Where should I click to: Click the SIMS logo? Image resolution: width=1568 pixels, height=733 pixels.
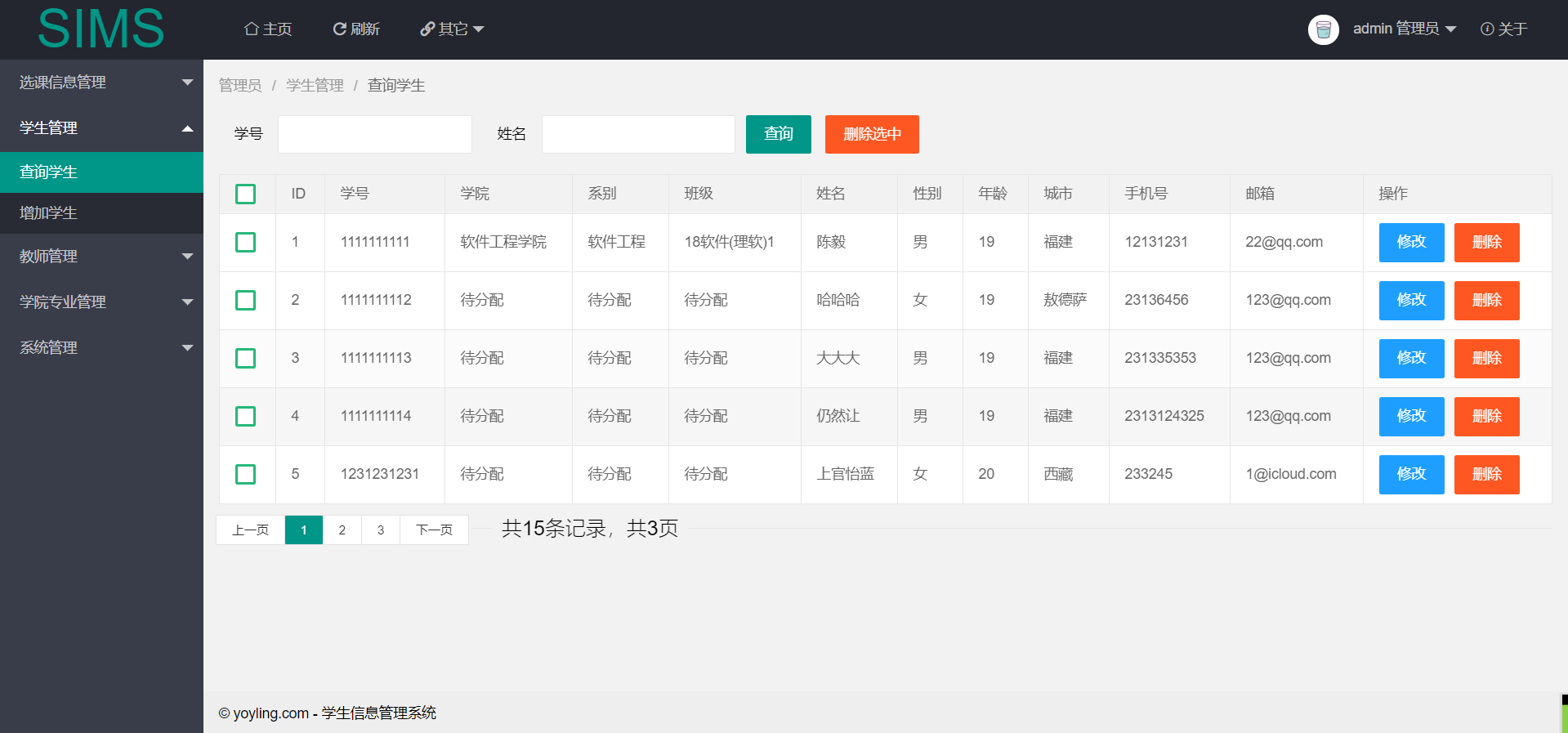(x=101, y=29)
